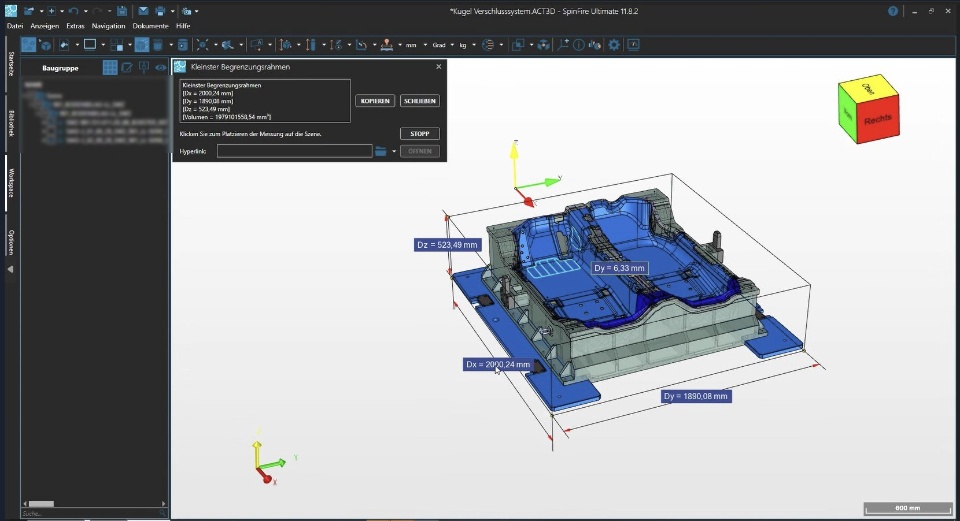Click the stamp tool icon
960x521 pixels.
tap(386, 45)
